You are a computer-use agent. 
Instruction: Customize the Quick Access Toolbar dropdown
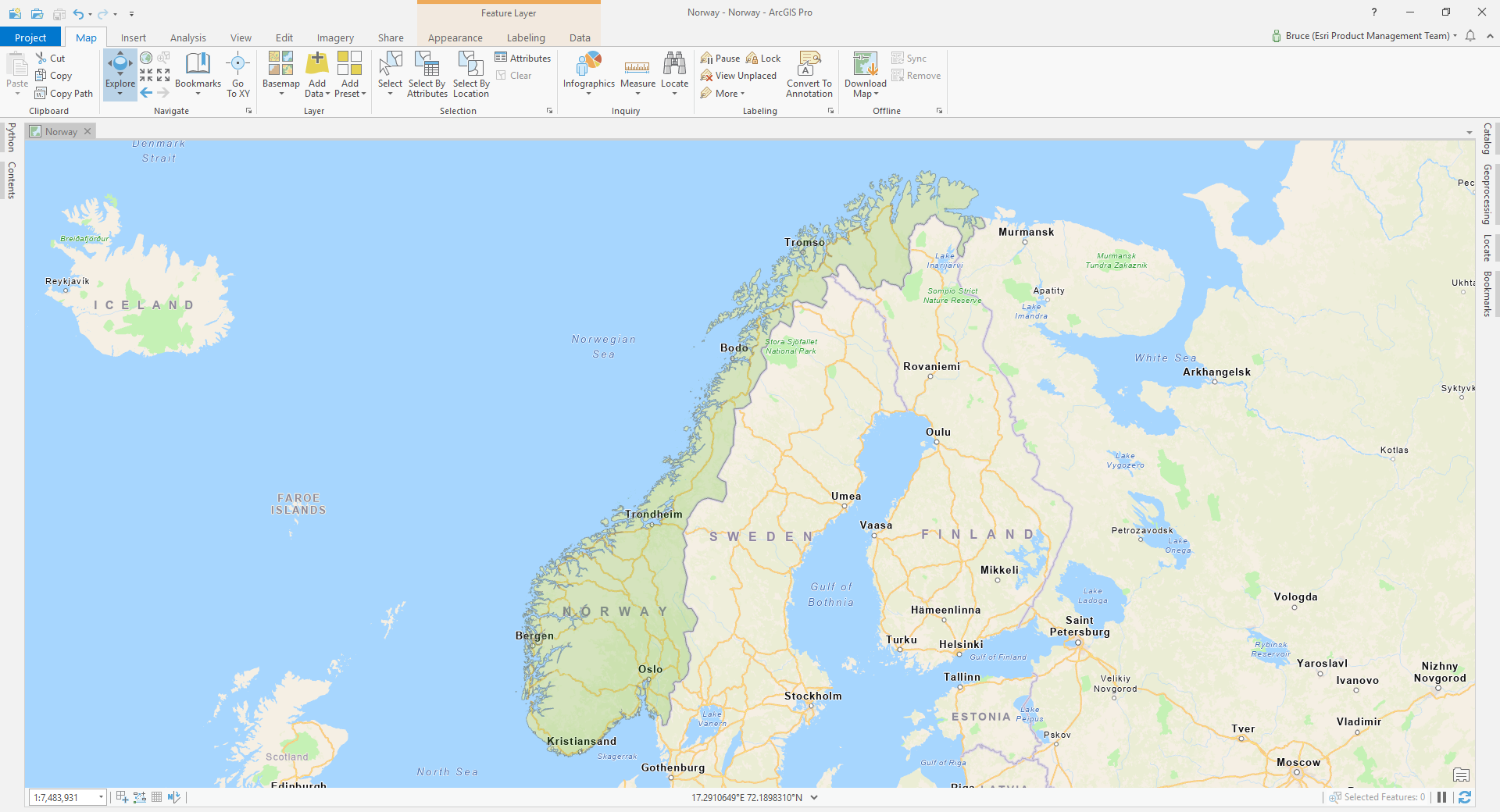coord(131,13)
